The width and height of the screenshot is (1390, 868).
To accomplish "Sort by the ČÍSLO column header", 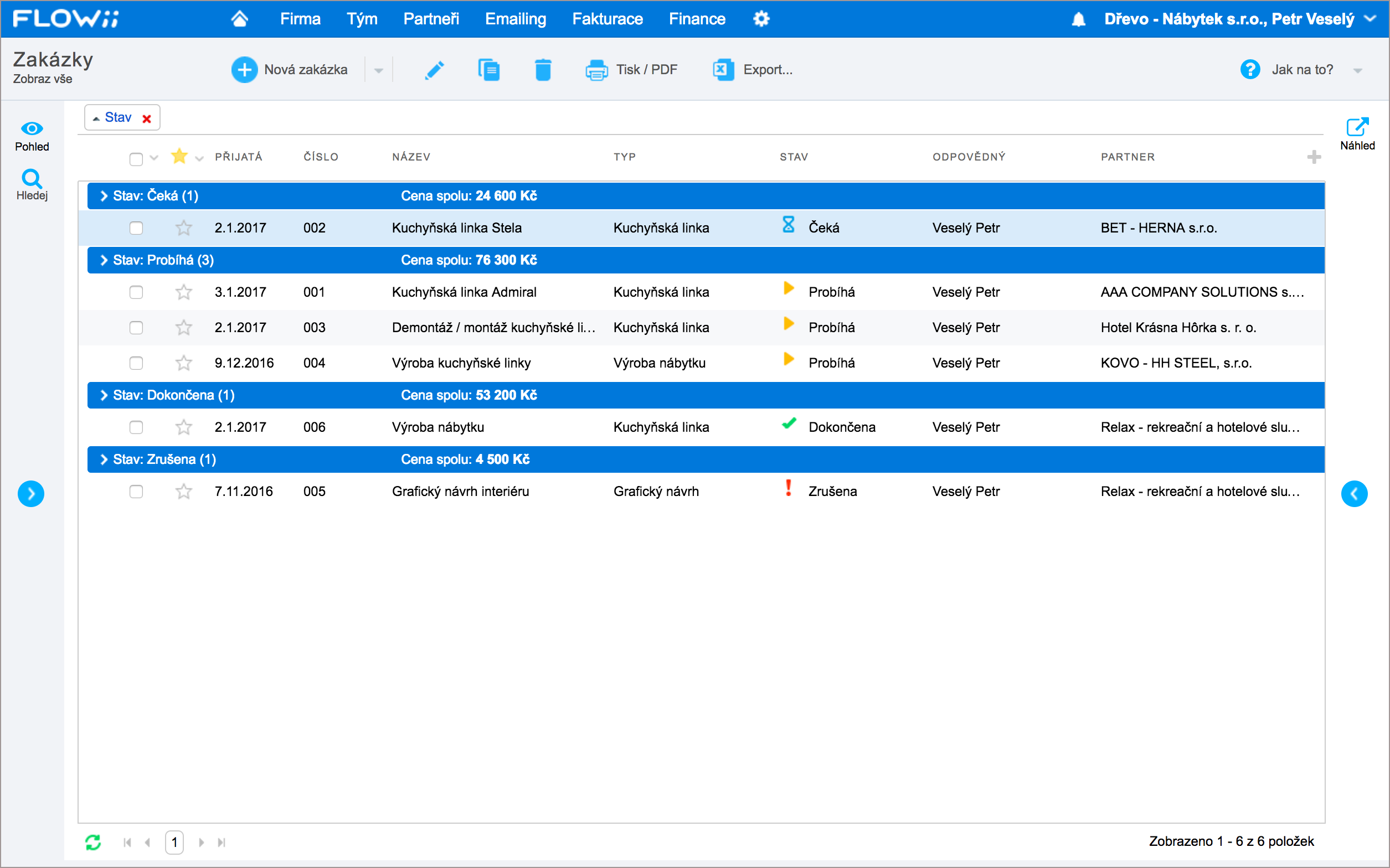I will click(321, 157).
